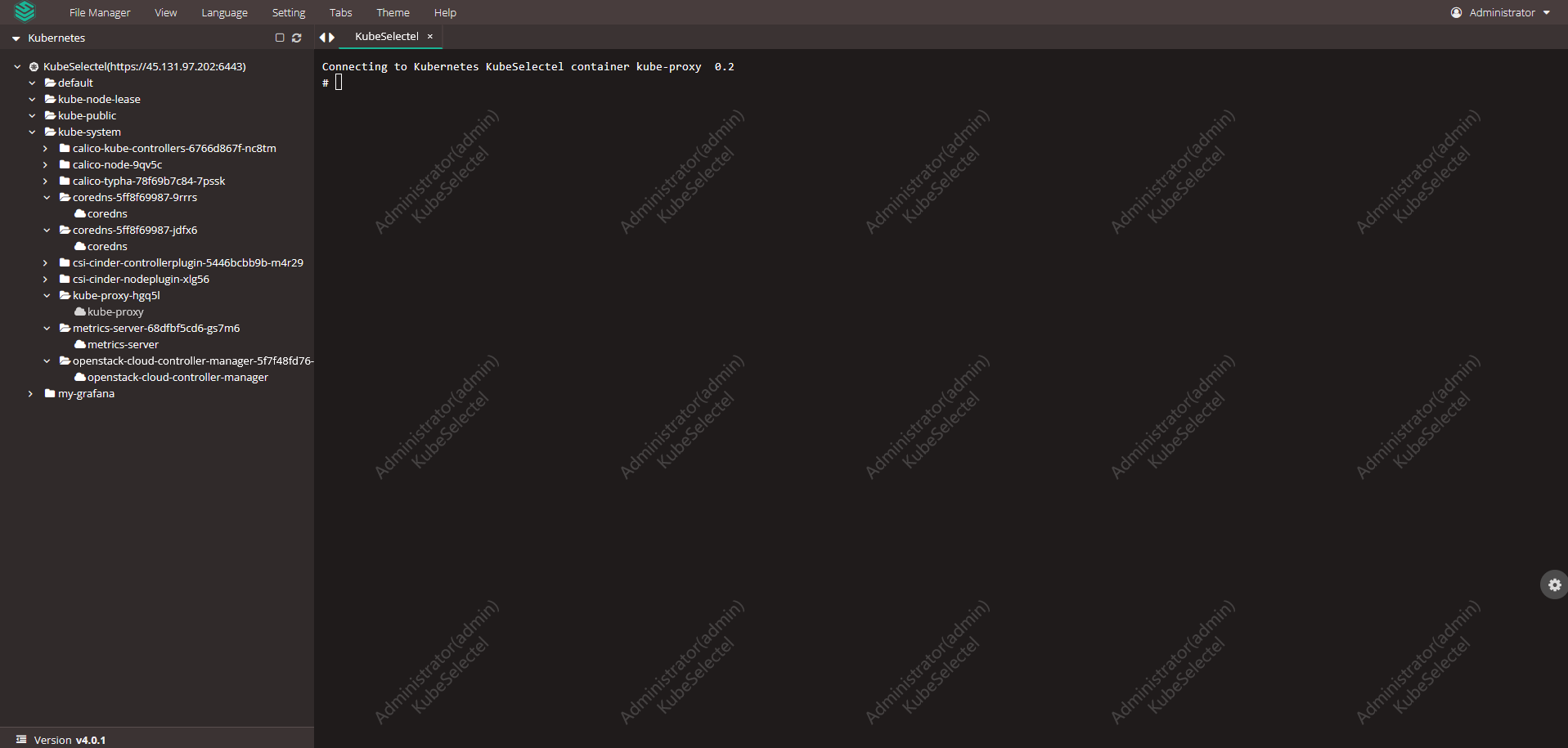The width and height of the screenshot is (1568, 748).
Task: Open the Theme menu
Action: coord(393,12)
